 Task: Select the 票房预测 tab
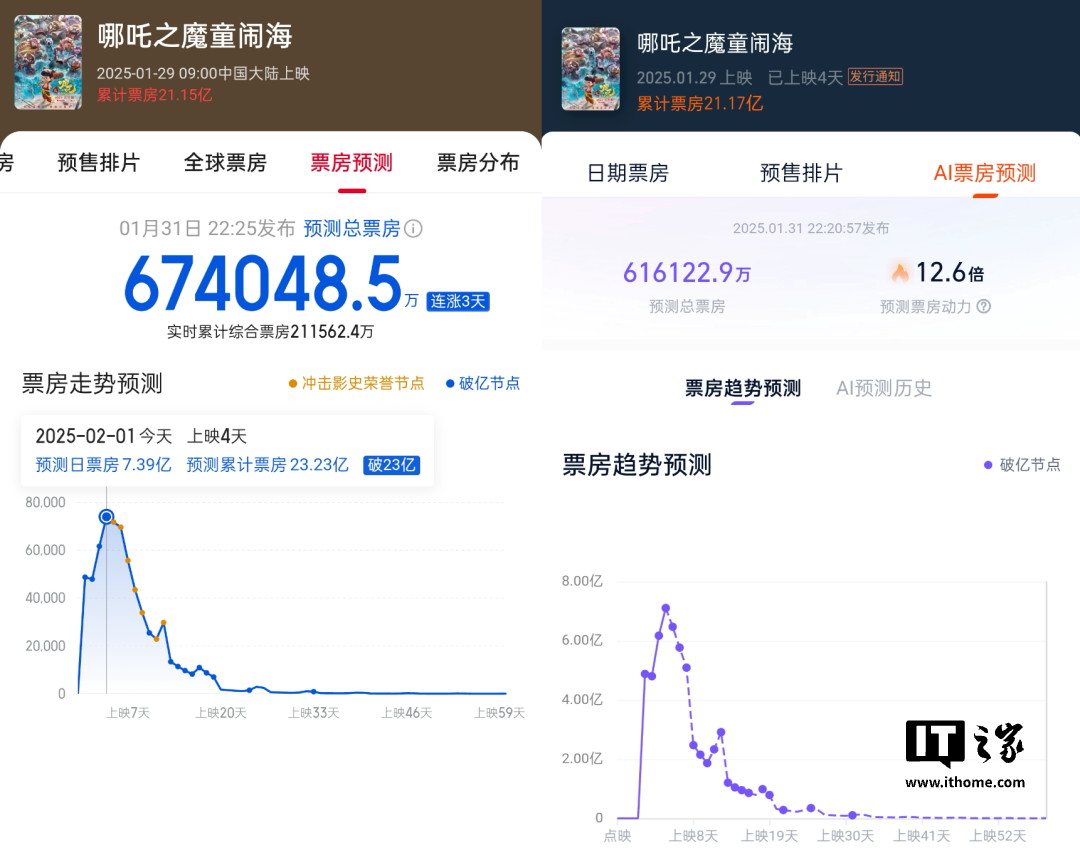(351, 163)
